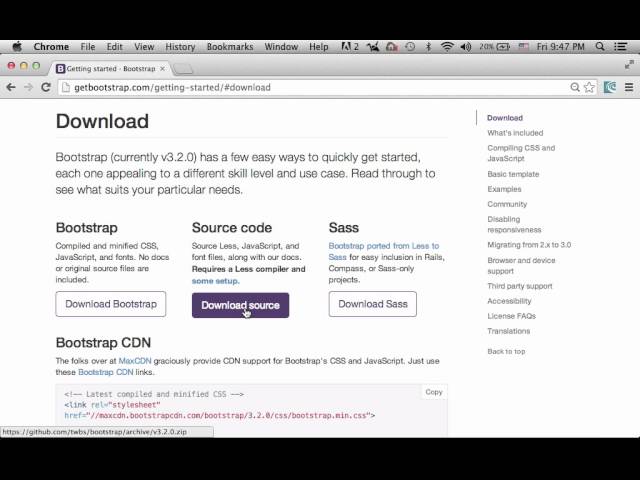Jump to Accessibility section
The height and width of the screenshot is (480, 640).
[x=509, y=301]
